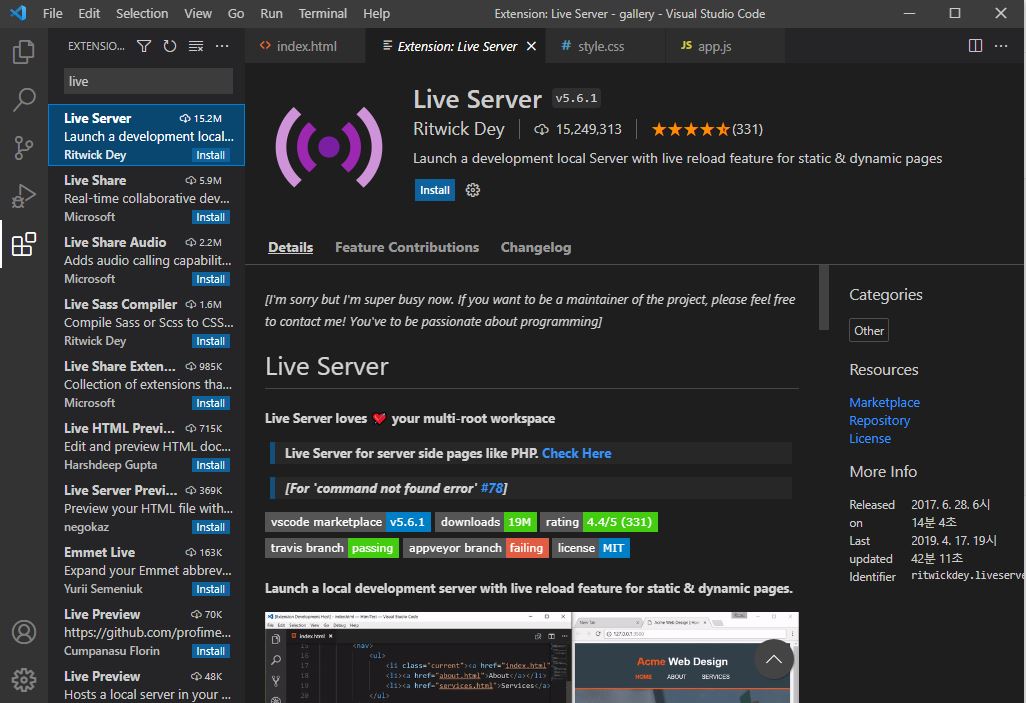
Task: Select Live Server in extensions list
Action: (x=147, y=135)
